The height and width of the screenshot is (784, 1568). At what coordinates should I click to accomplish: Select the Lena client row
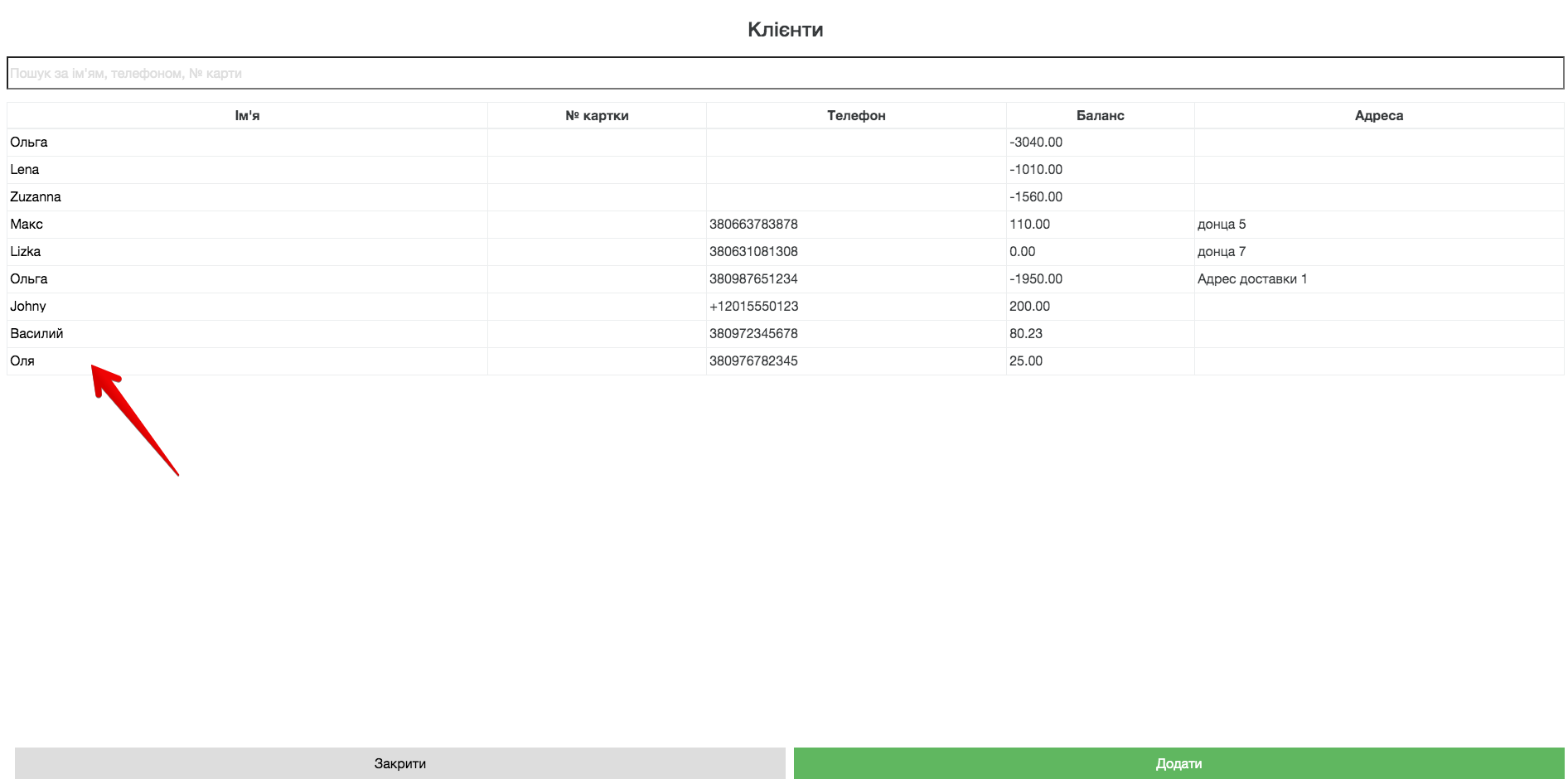click(25, 170)
